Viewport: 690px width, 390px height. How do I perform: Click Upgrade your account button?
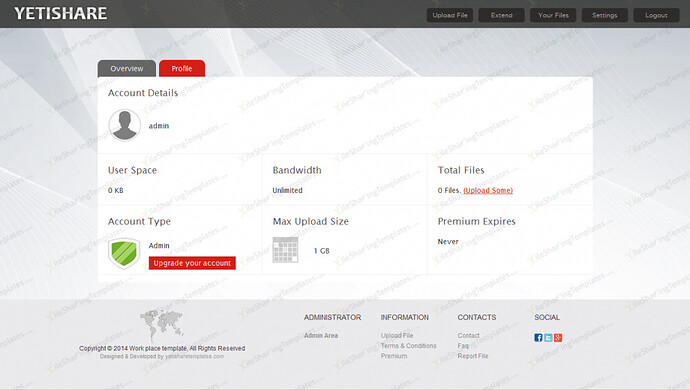(x=192, y=263)
